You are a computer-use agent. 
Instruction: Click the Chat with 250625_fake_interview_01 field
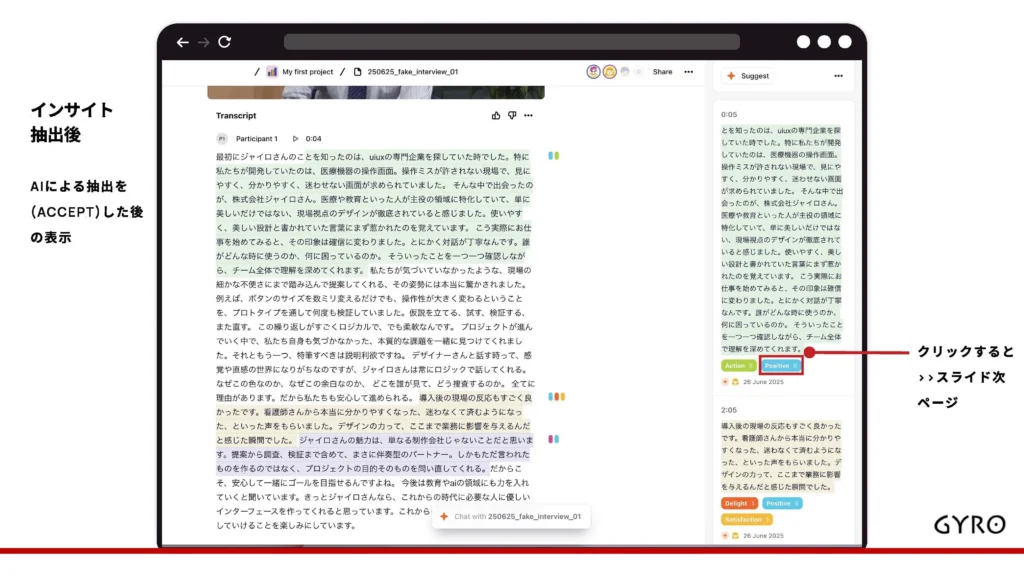(511, 516)
